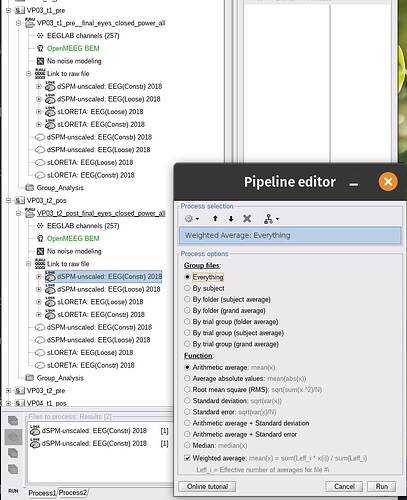Select unlinked sLORETA: EEG(Loose) 2018 kernel under VP03_t1_pre
Viewport: 407px width, 500px height.
(90, 163)
